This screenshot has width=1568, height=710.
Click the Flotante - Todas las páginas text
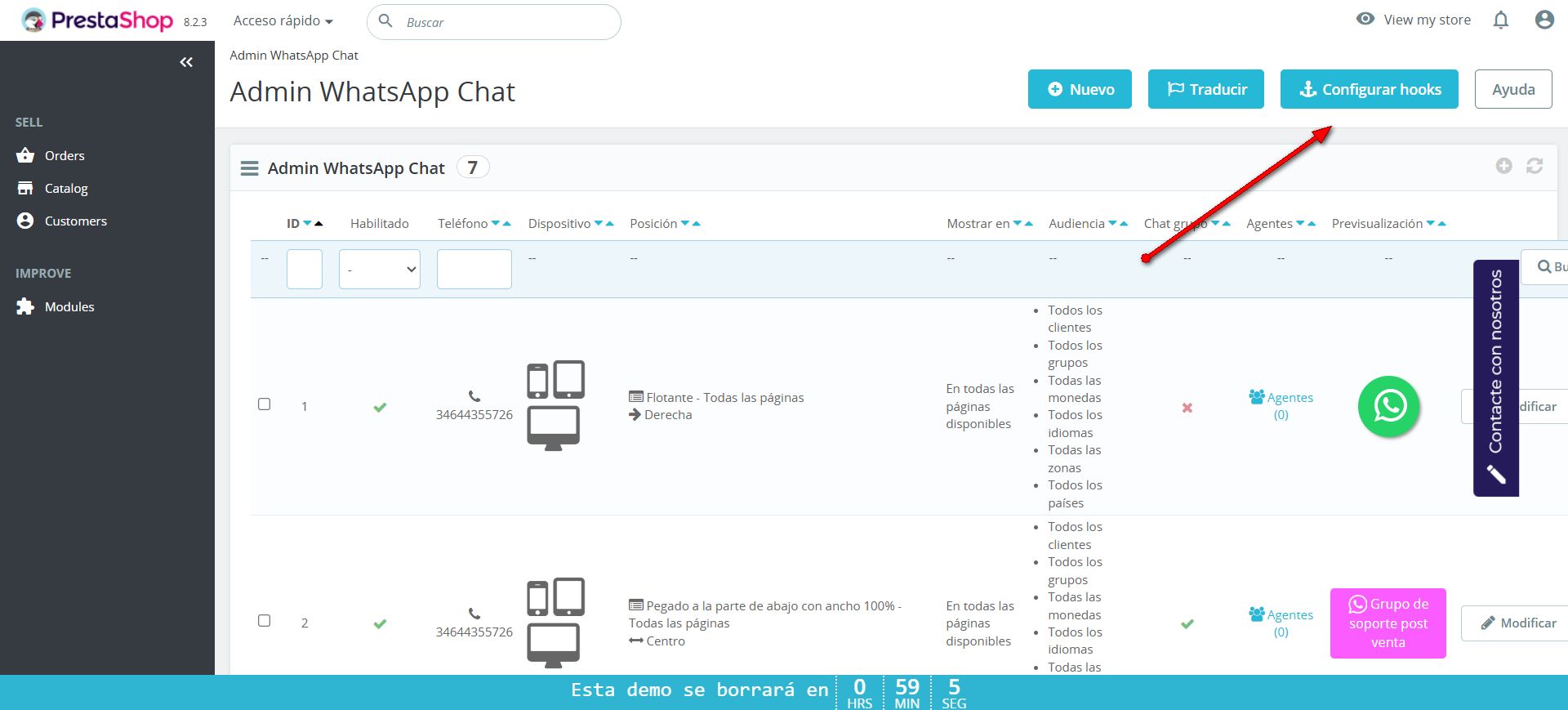click(725, 398)
